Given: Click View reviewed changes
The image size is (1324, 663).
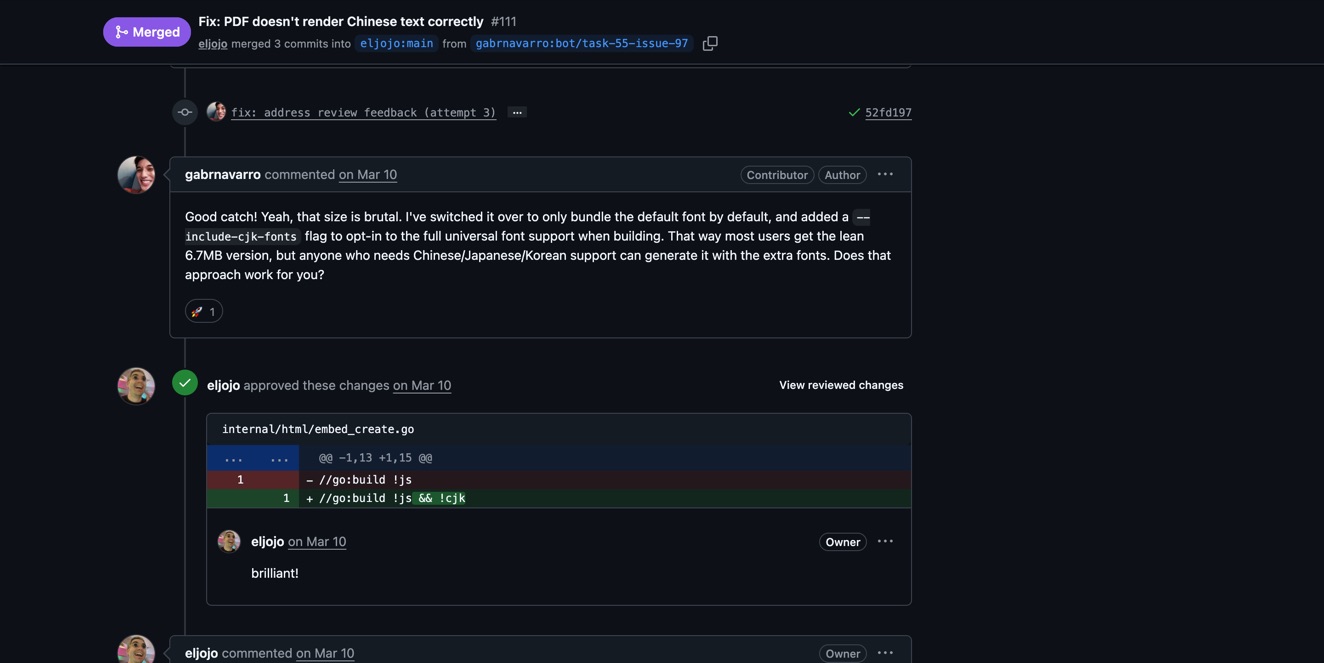Looking at the screenshot, I should tap(841, 385).
